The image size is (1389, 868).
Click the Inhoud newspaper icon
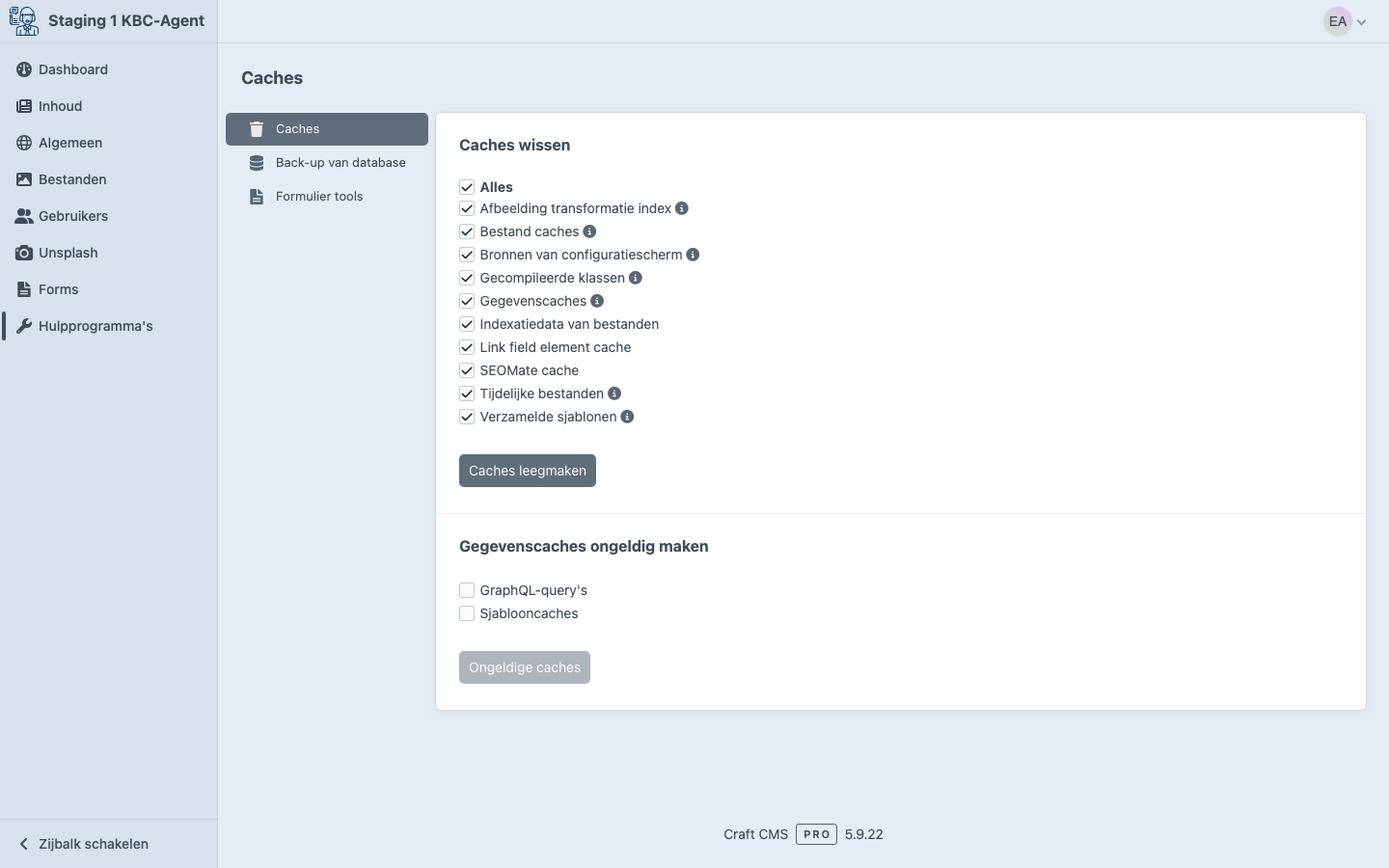pyautogui.click(x=24, y=106)
